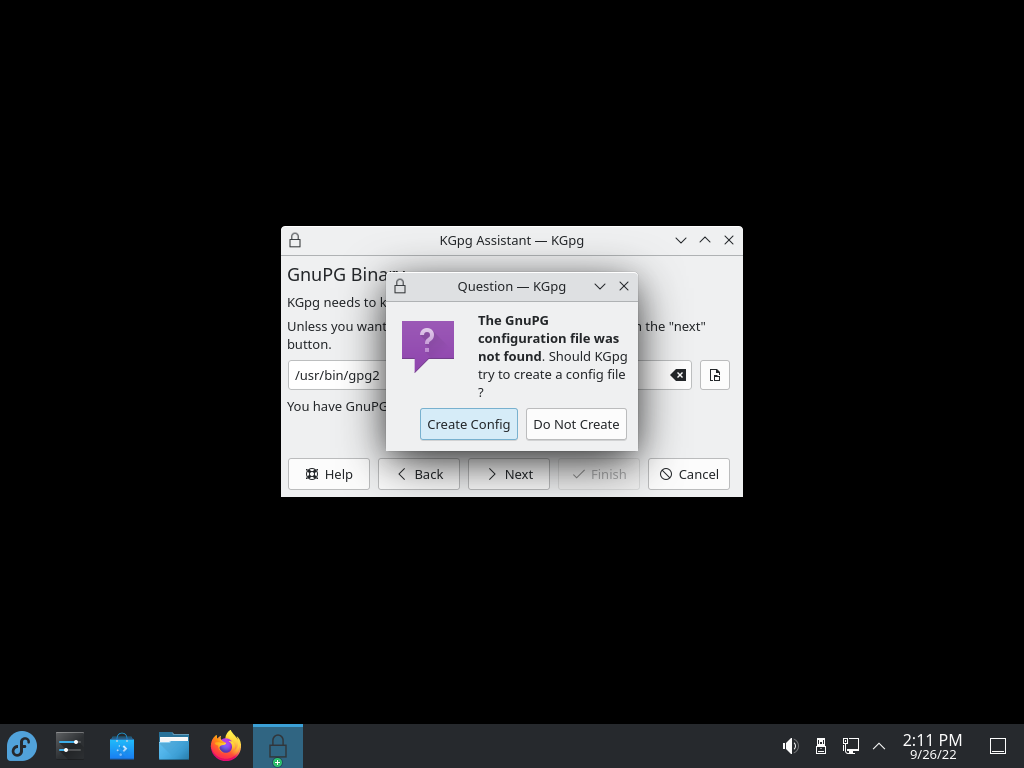The height and width of the screenshot is (768, 1024).
Task: Click the bold text "The GnuPG configuration file was not found"
Action: [548, 338]
